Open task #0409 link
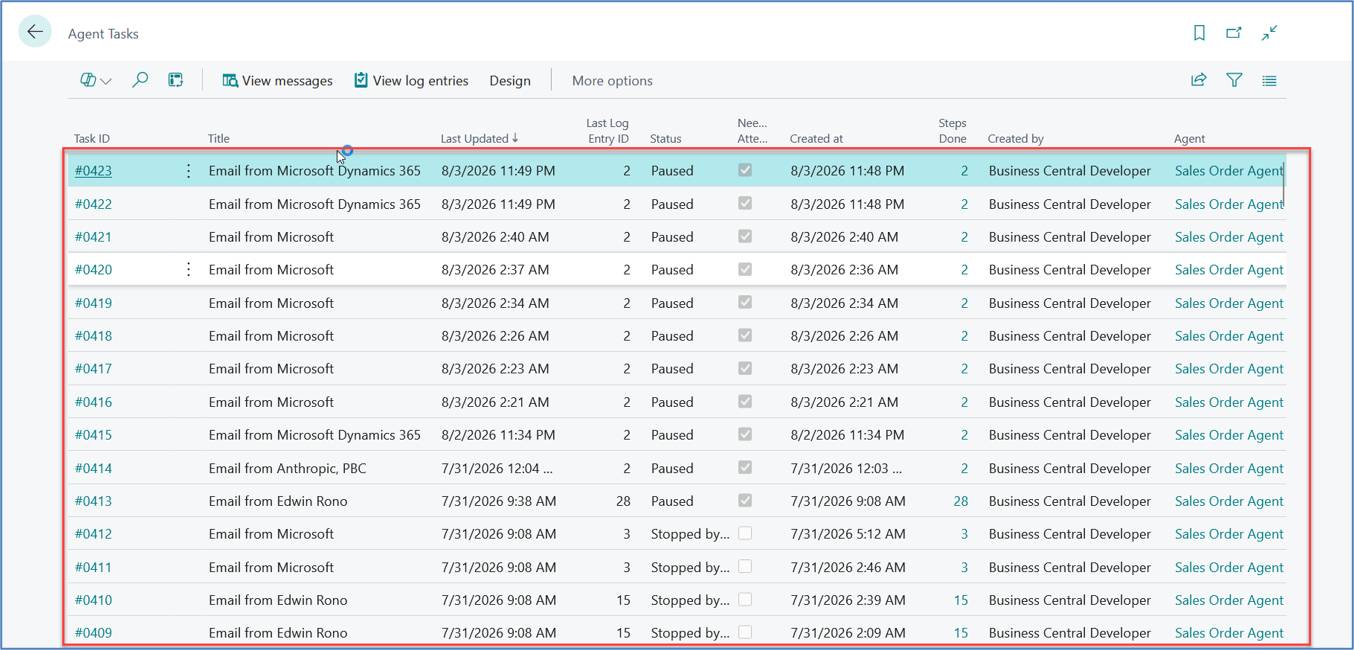Image resolution: width=1354 pixels, height=650 pixels. [93, 633]
